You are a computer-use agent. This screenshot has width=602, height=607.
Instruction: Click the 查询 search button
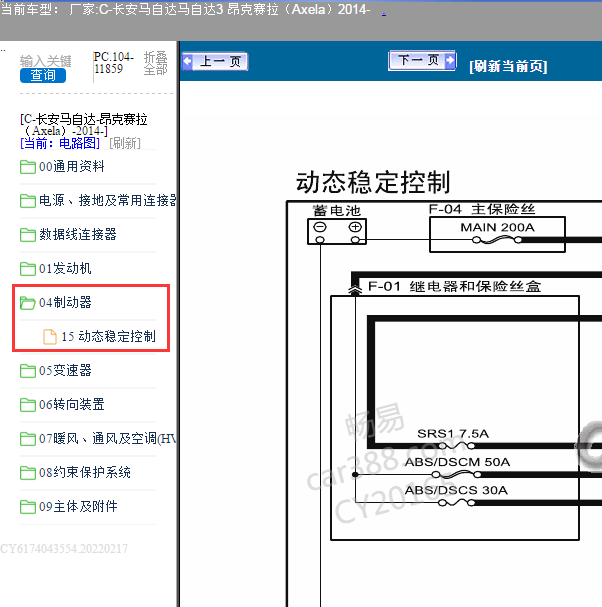pyautogui.click(x=43, y=75)
